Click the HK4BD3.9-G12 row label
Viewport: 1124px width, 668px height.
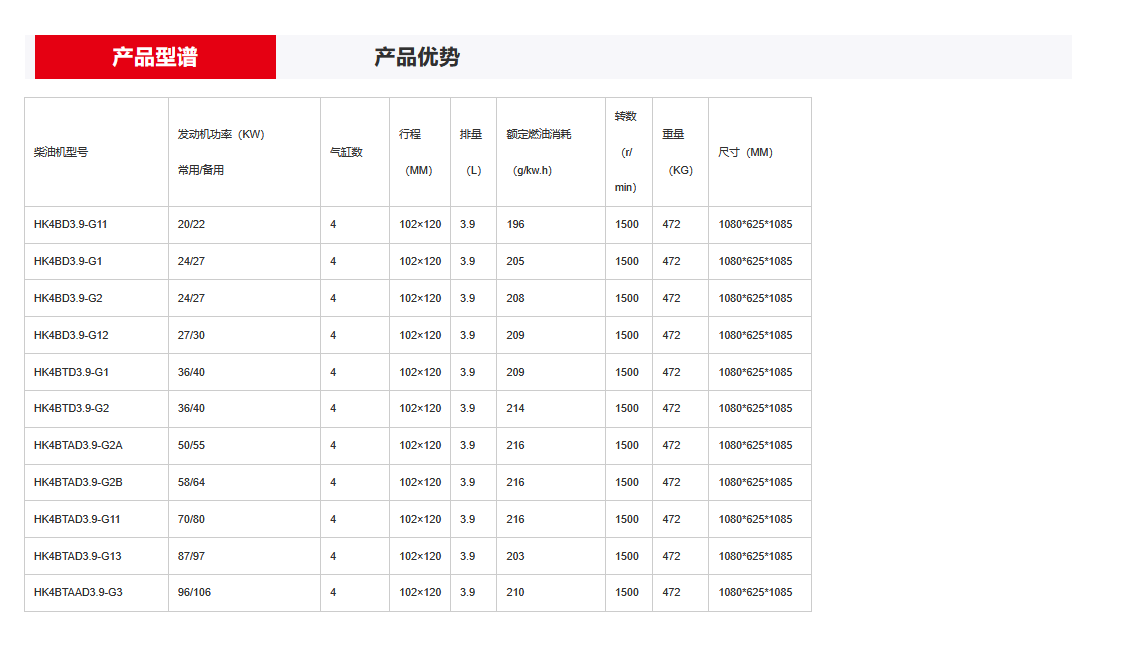[x=71, y=335]
